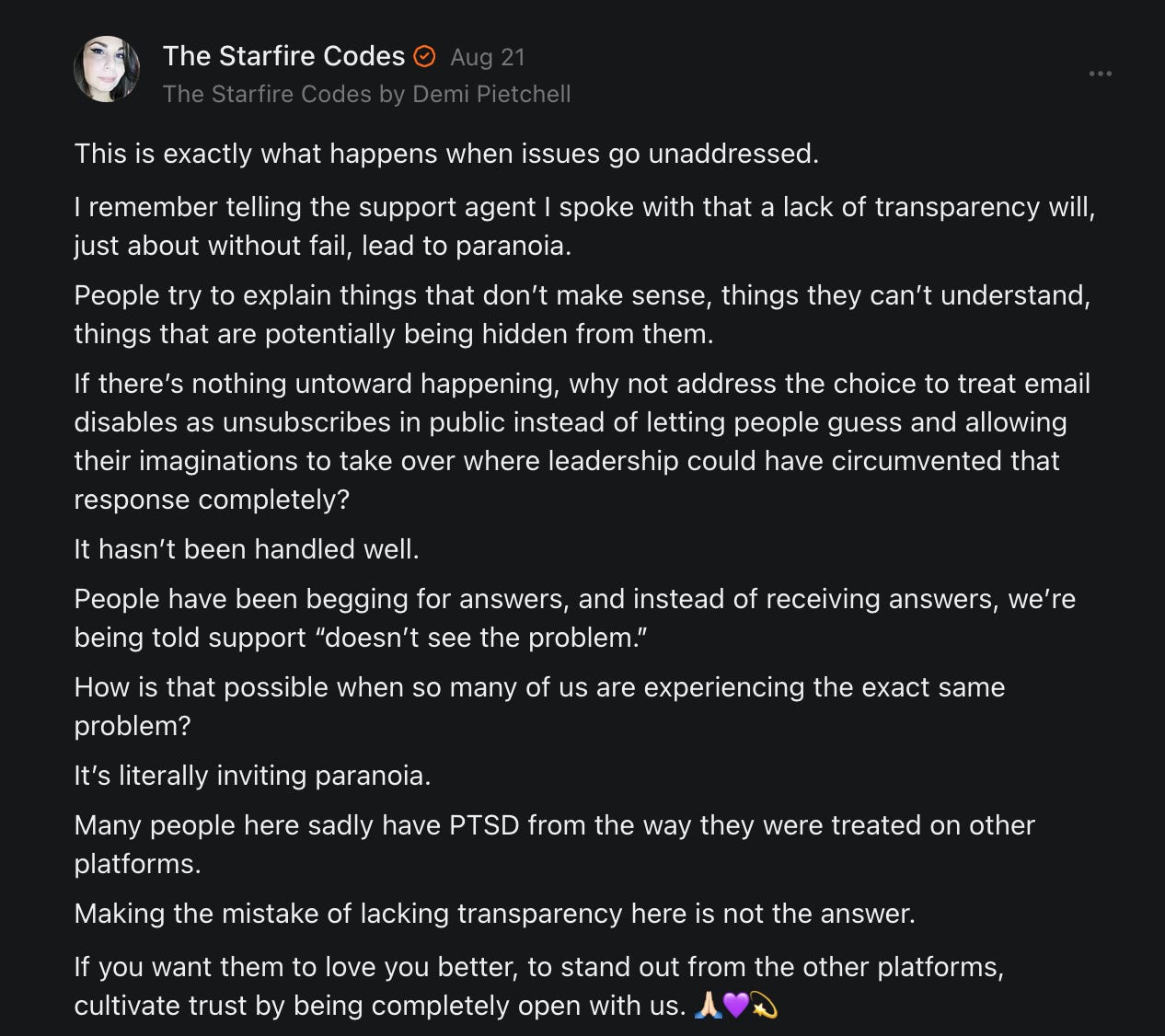The height and width of the screenshot is (1036, 1165).
Task: Click the purple heart emoji
Action: tap(736, 1006)
